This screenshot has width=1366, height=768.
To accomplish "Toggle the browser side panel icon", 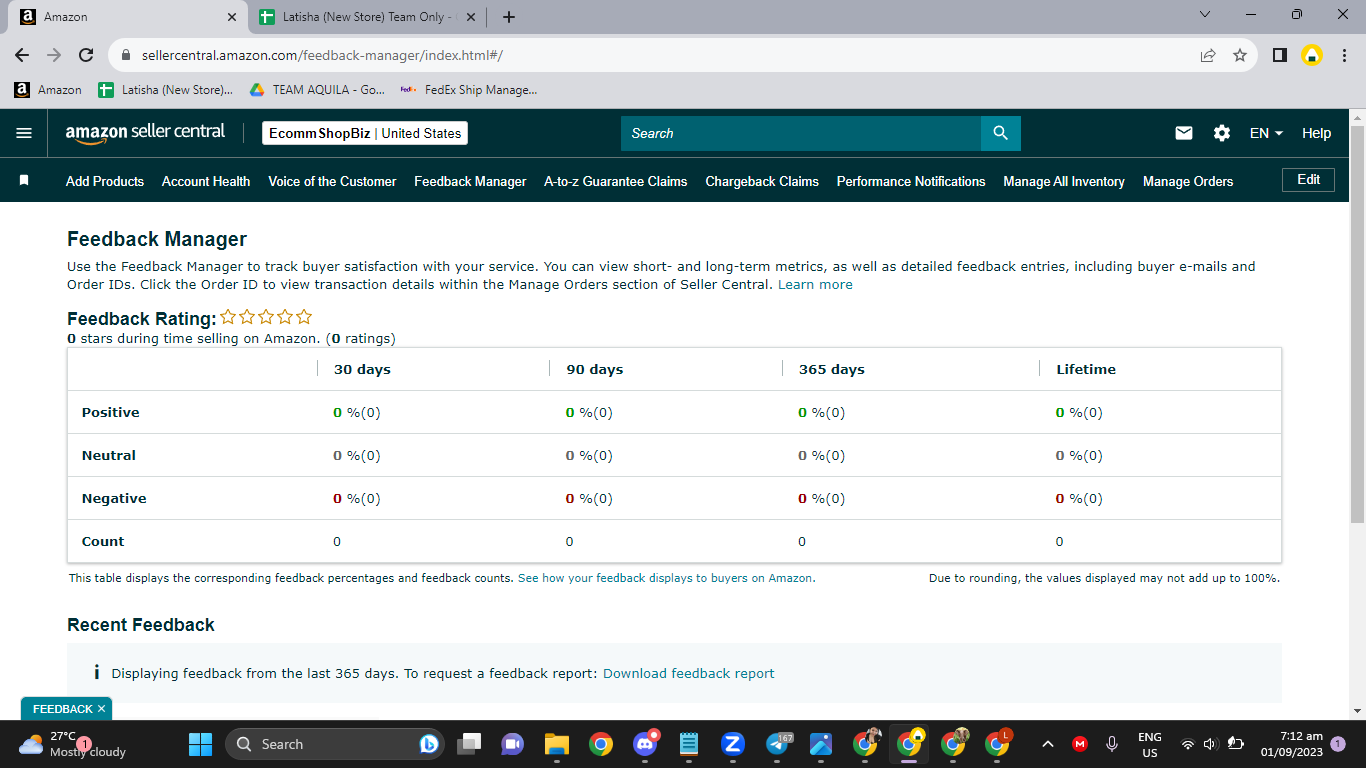I will [x=1279, y=55].
